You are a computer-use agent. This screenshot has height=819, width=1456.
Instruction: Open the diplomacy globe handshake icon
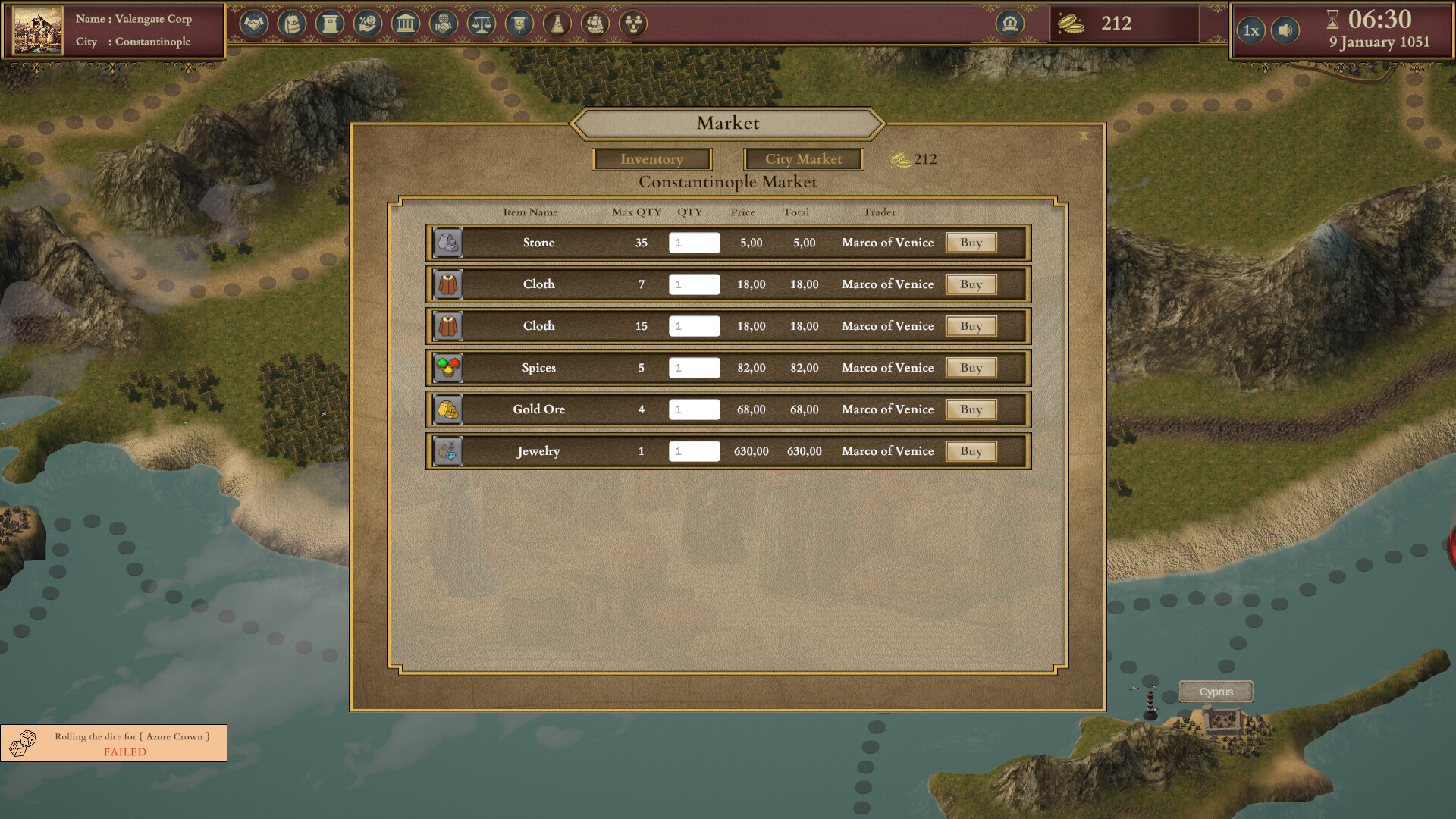[x=443, y=24]
